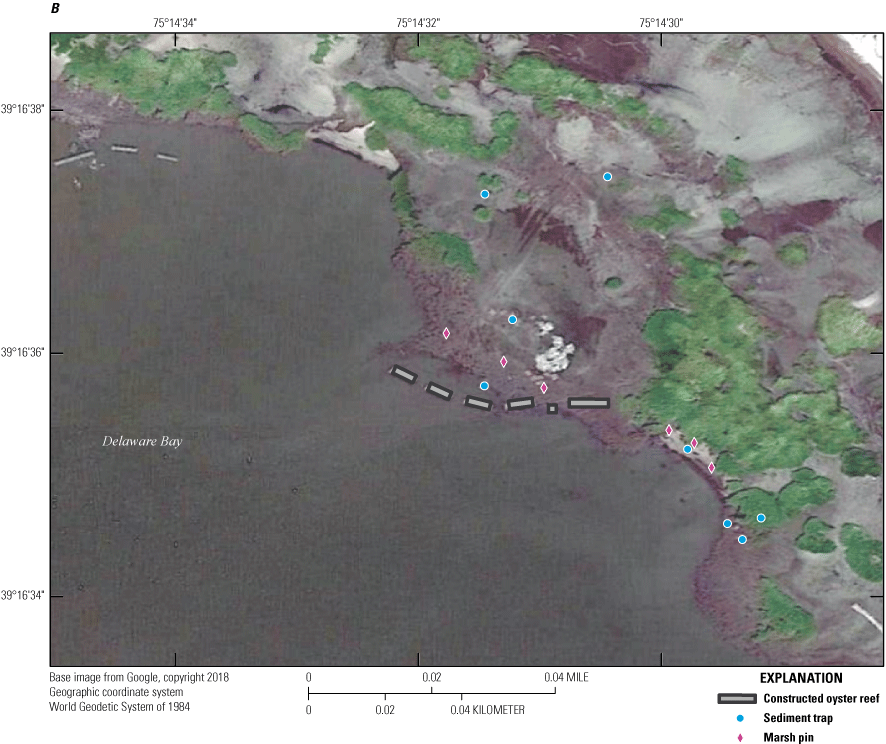The height and width of the screenshot is (744, 886).
Task: Click the 75°14'32" longitude label
Action: [x=418, y=22]
